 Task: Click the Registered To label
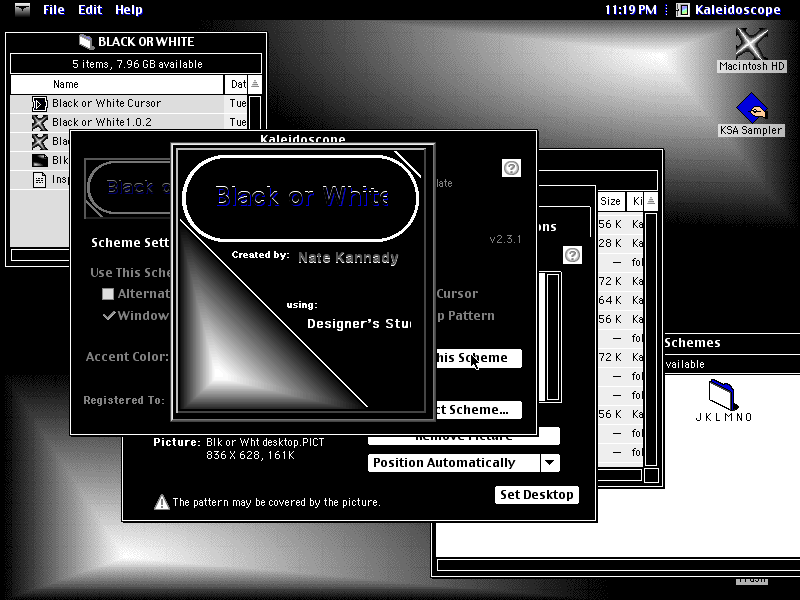point(124,400)
